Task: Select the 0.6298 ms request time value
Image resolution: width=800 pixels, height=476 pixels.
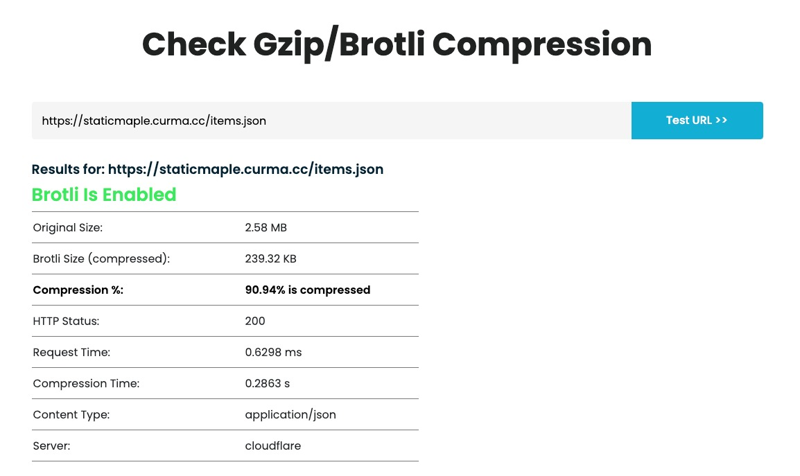Action: [x=273, y=352]
